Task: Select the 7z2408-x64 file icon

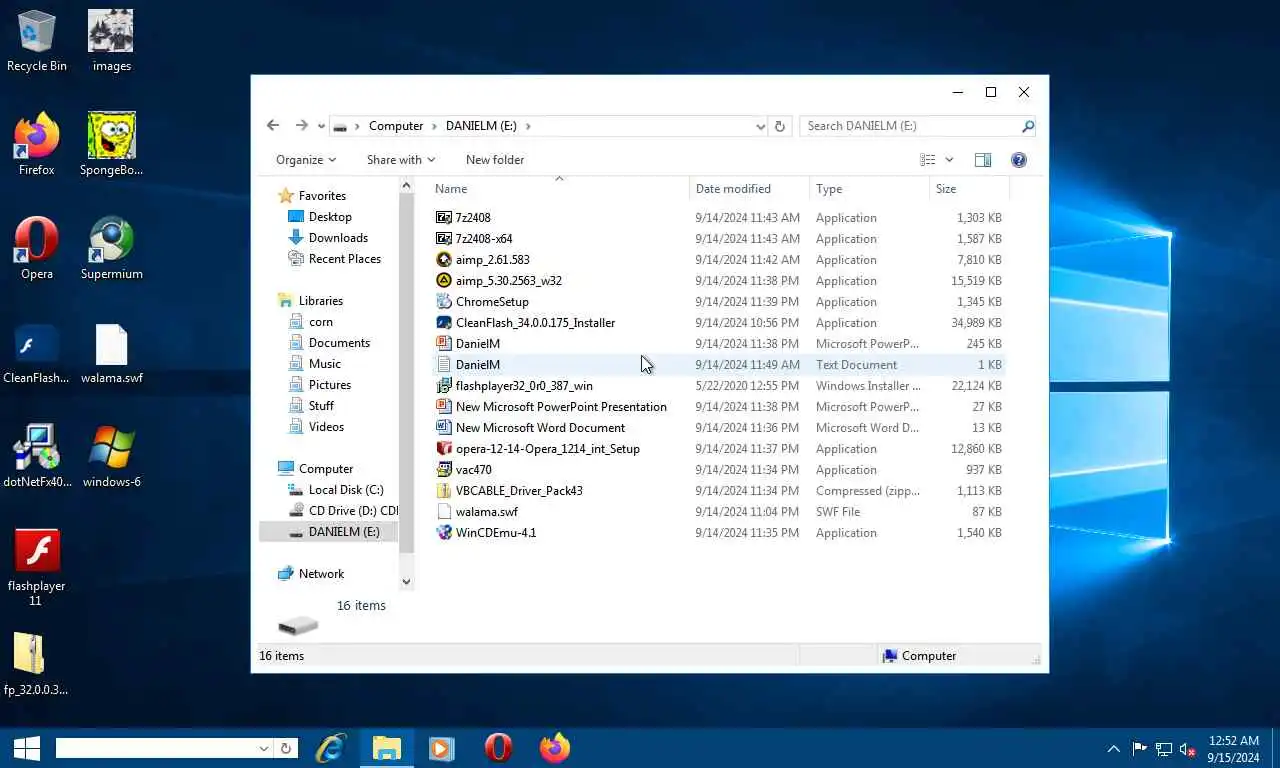Action: [445, 239]
